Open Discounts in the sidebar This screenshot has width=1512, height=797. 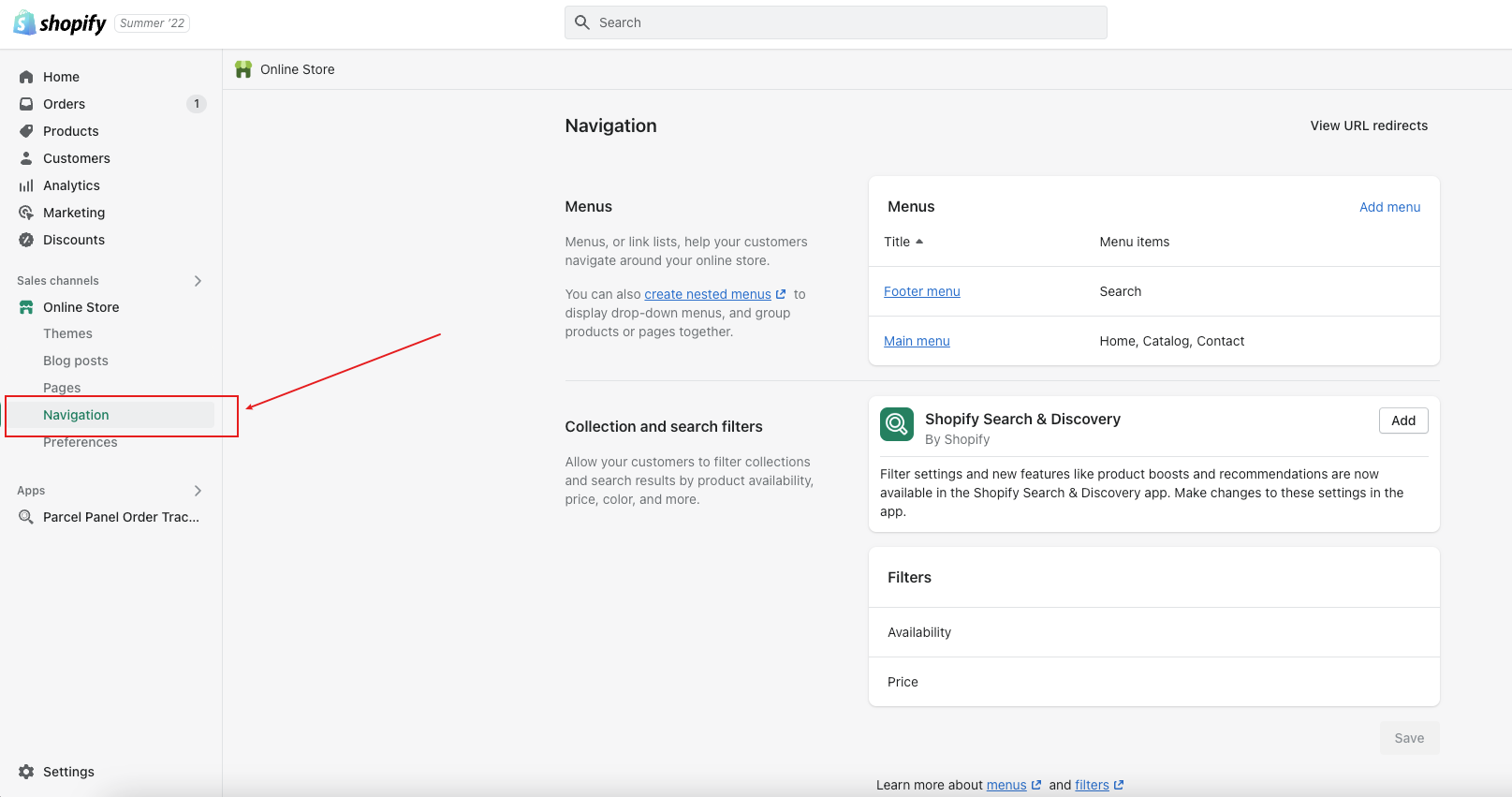[x=74, y=240]
